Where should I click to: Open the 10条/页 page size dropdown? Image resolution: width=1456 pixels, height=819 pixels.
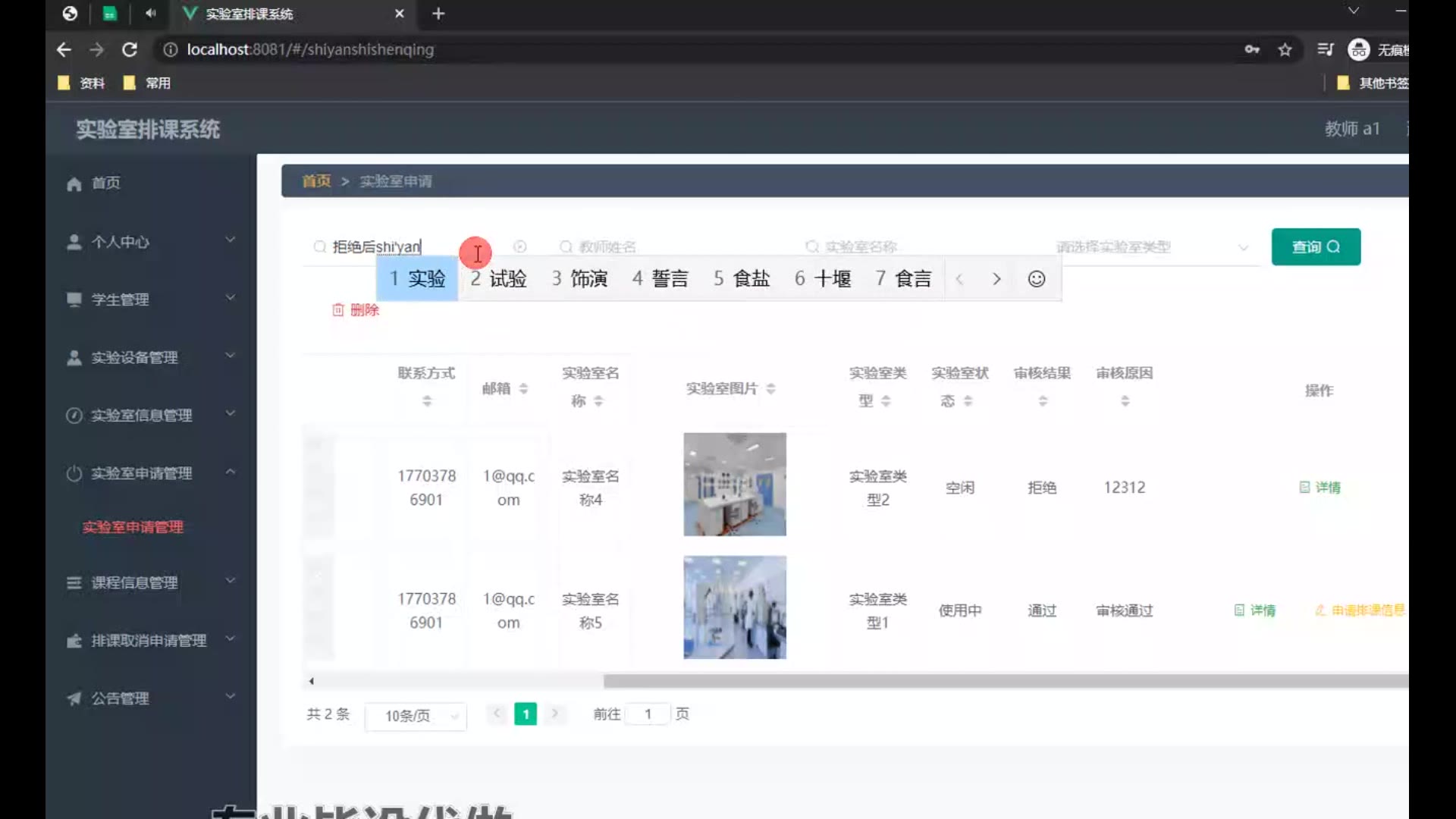pyautogui.click(x=416, y=715)
